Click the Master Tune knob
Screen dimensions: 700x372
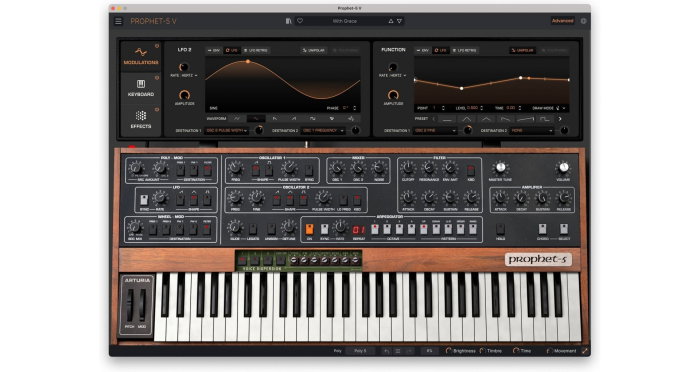point(500,167)
